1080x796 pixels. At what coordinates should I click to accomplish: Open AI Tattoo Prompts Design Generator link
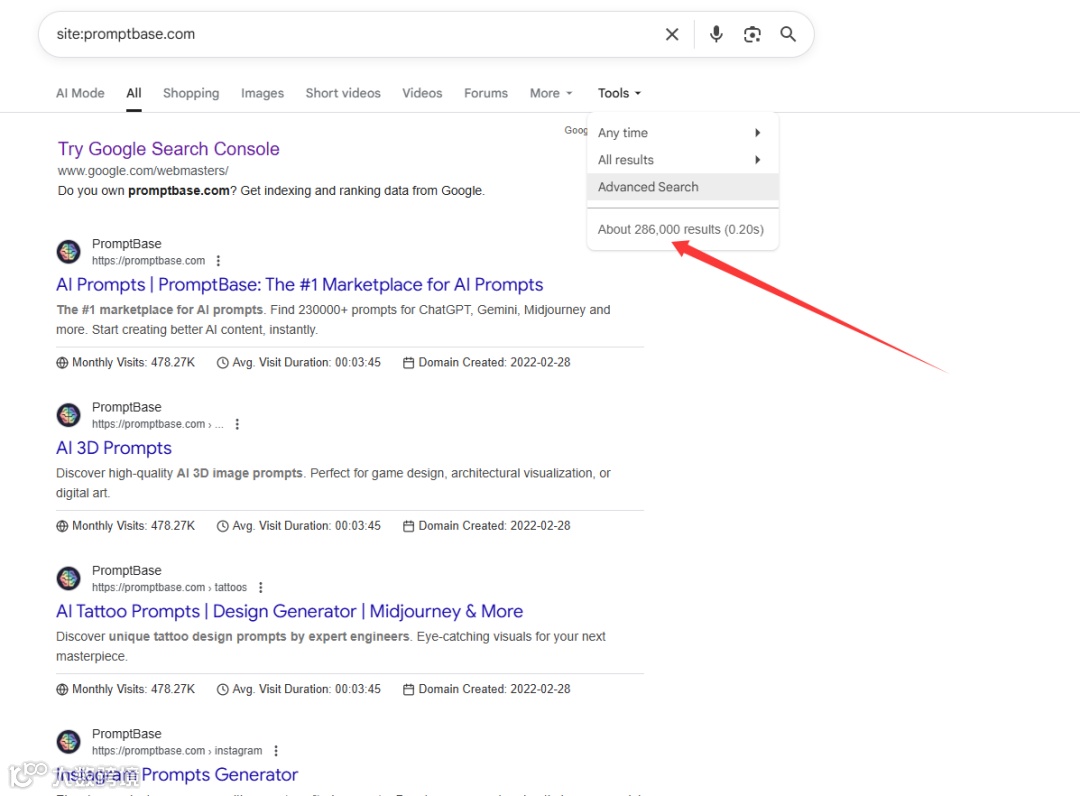click(x=289, y=611)
